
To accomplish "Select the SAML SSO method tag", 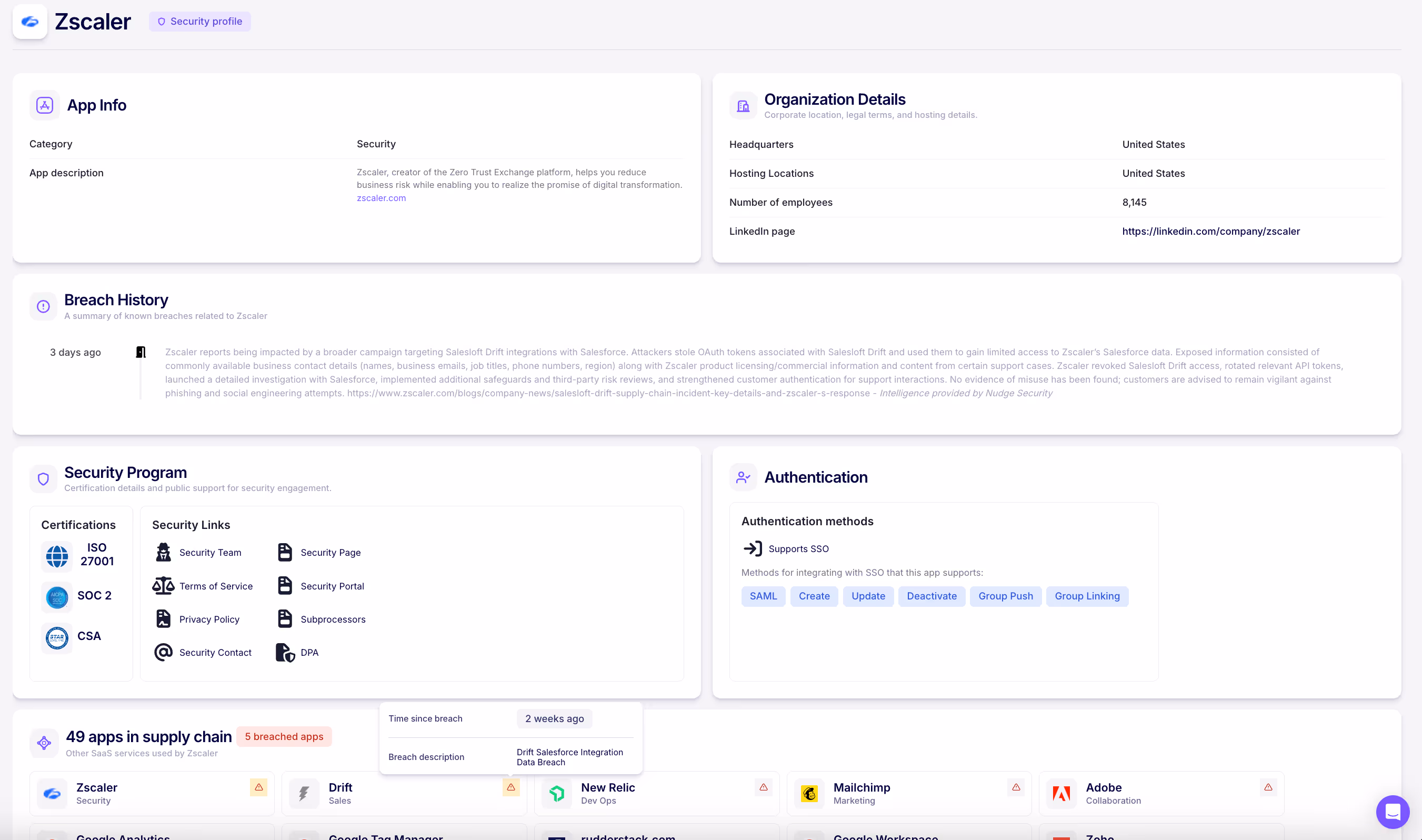I will click(763, 596).
